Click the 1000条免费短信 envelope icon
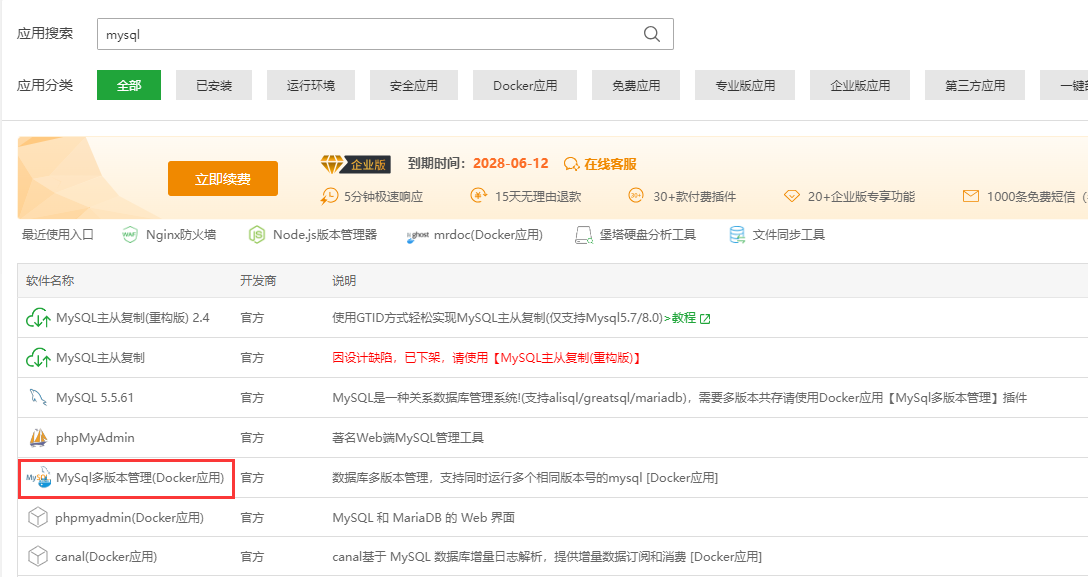This screenshot has width=1088, height=577. click(971, 196)
